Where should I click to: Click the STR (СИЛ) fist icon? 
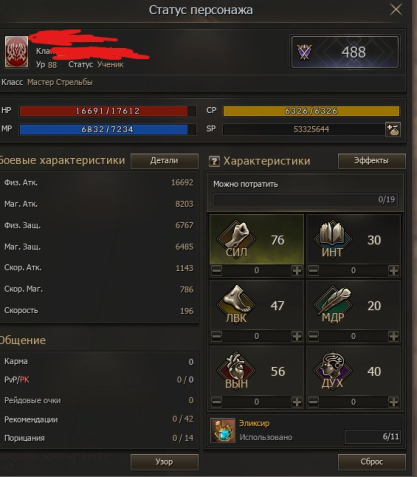236,238
